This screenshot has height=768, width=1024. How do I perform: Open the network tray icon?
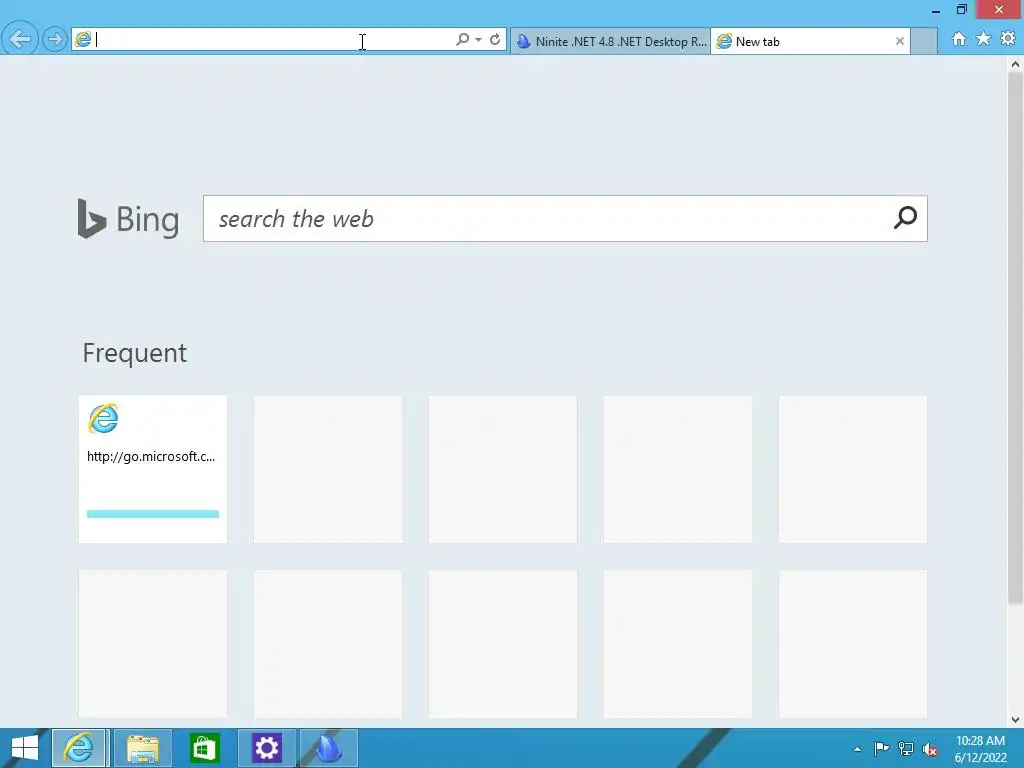point(906,748)
